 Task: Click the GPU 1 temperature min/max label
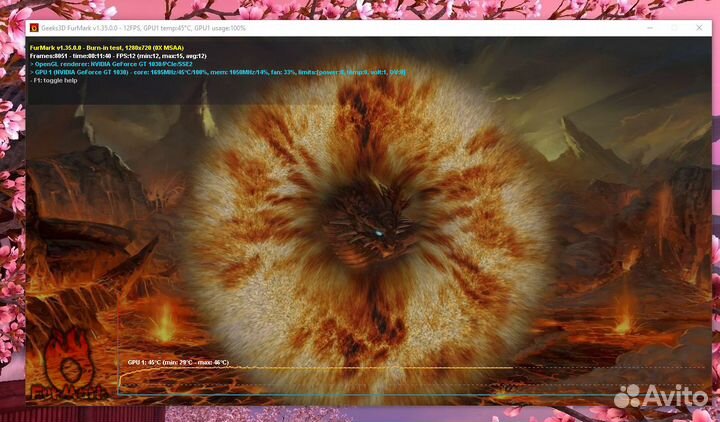[x=178, y=363]
